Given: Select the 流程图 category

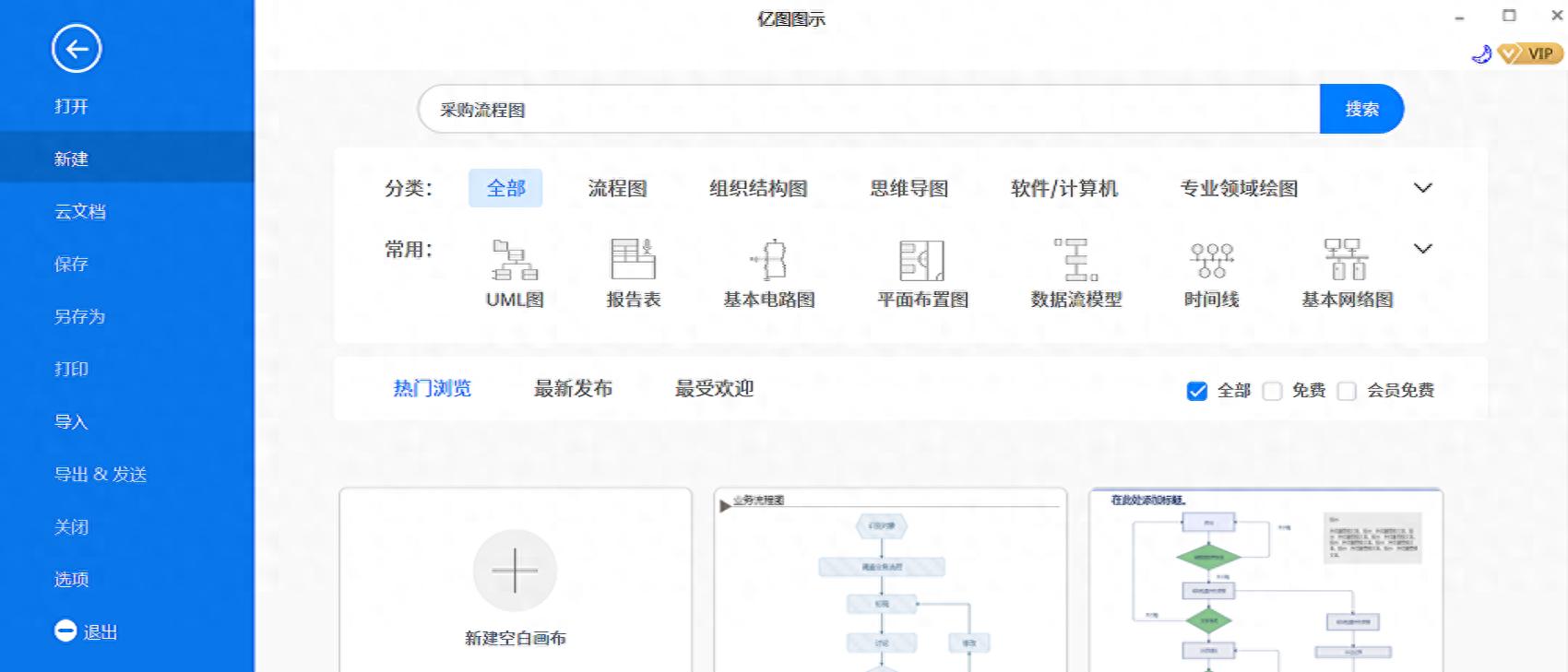Looking at the screenshot, I should 618,188.
